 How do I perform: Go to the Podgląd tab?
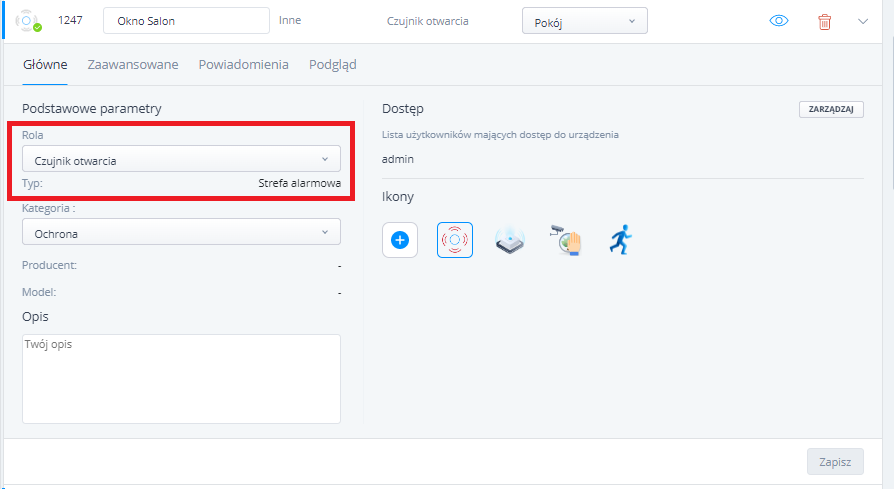[x=332, y=65]
